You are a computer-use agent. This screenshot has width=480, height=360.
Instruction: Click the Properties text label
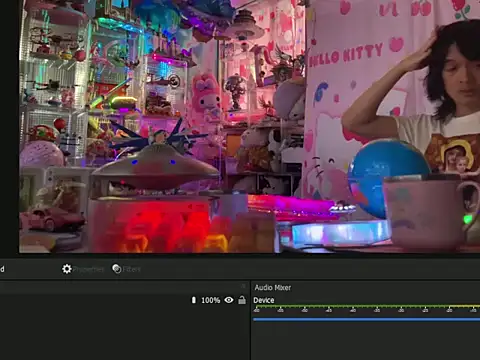pyautogui.click(x=89, y=269)
